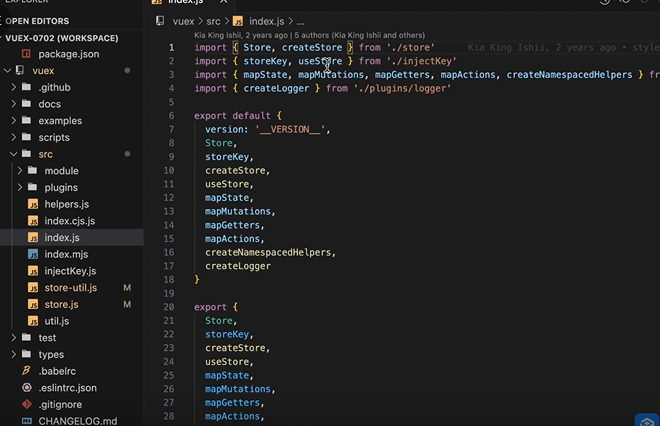
Task: Click 'export default' on line 6
Action: click(x=232, y=116)
